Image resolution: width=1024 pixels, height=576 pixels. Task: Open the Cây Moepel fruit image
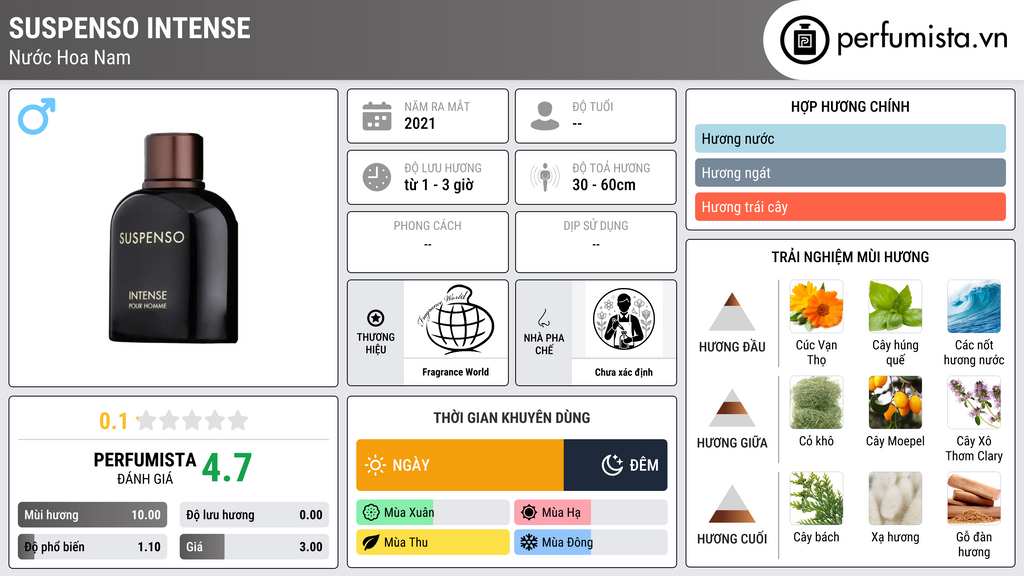(x=895, y=402)
